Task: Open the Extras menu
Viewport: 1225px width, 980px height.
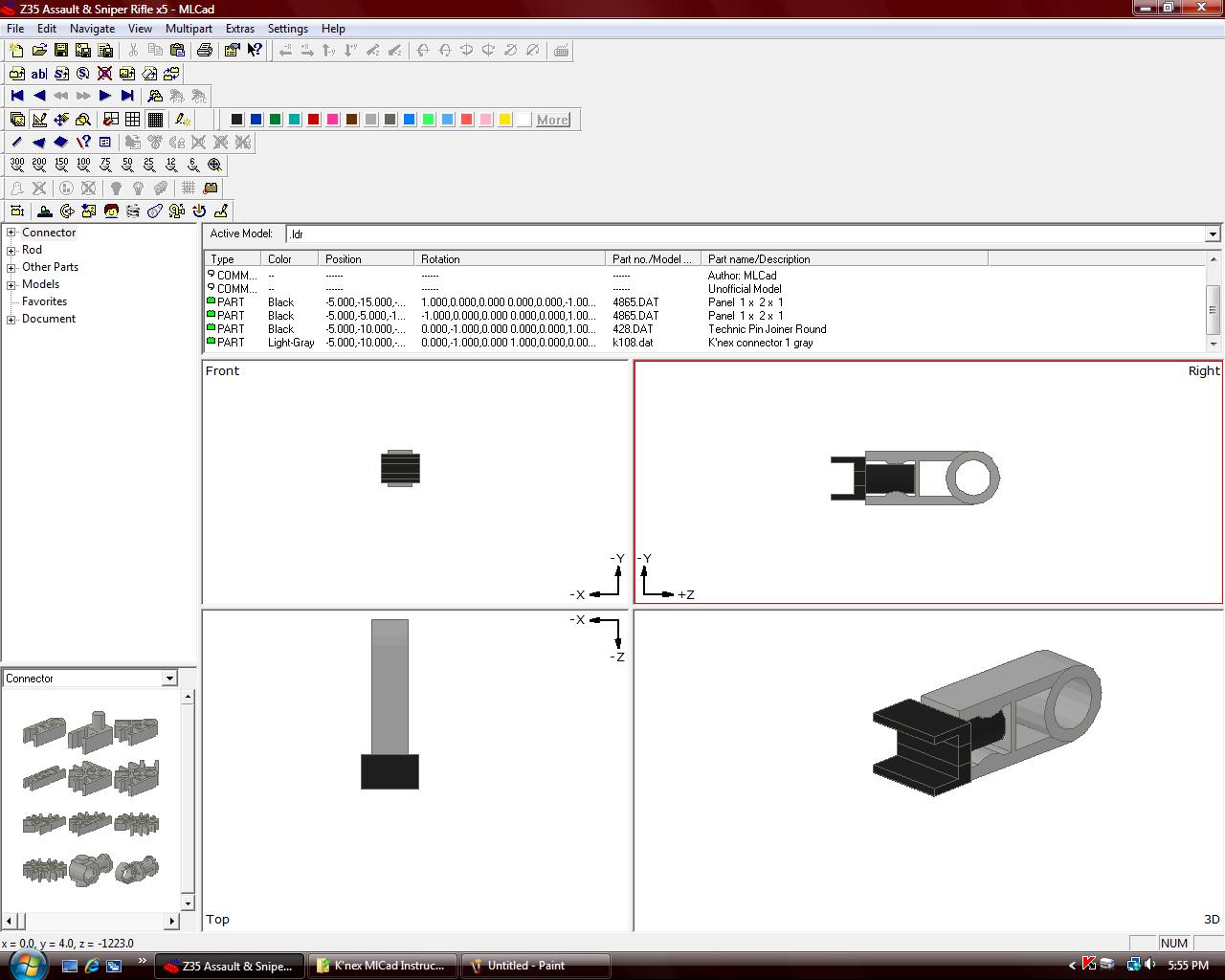Action: coord(240,29)
